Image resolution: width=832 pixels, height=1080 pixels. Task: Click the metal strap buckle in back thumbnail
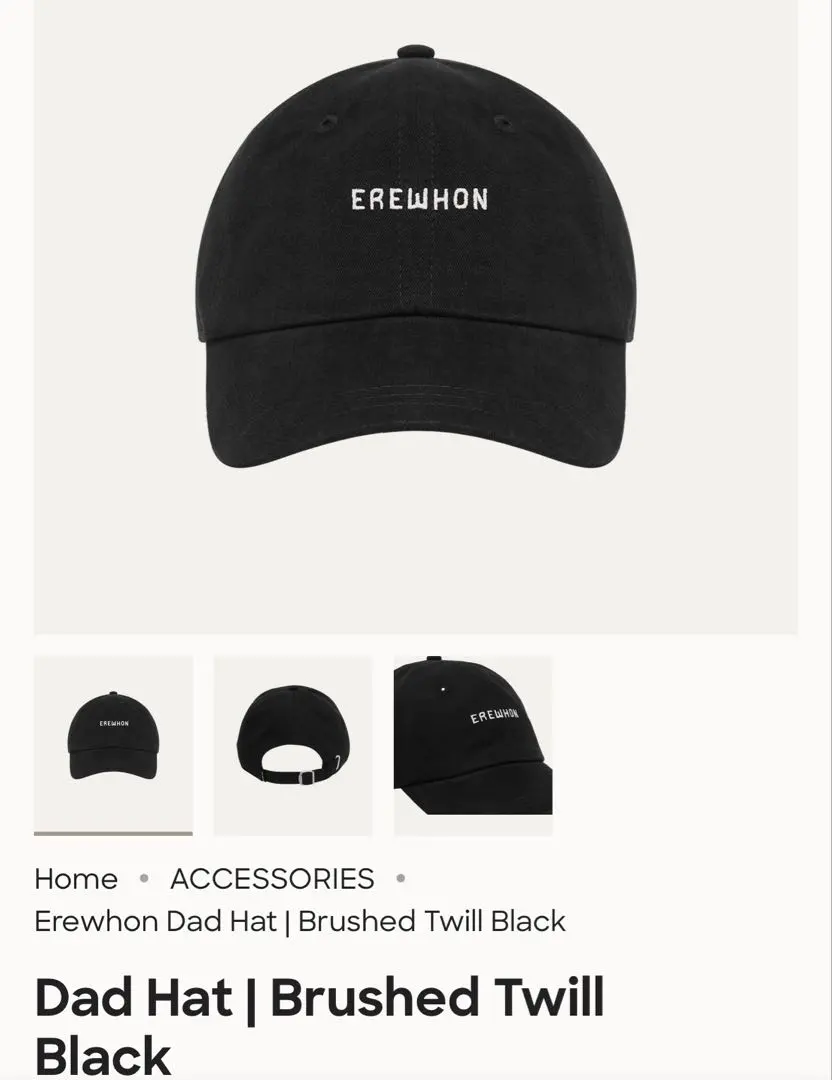click(306, 778)
